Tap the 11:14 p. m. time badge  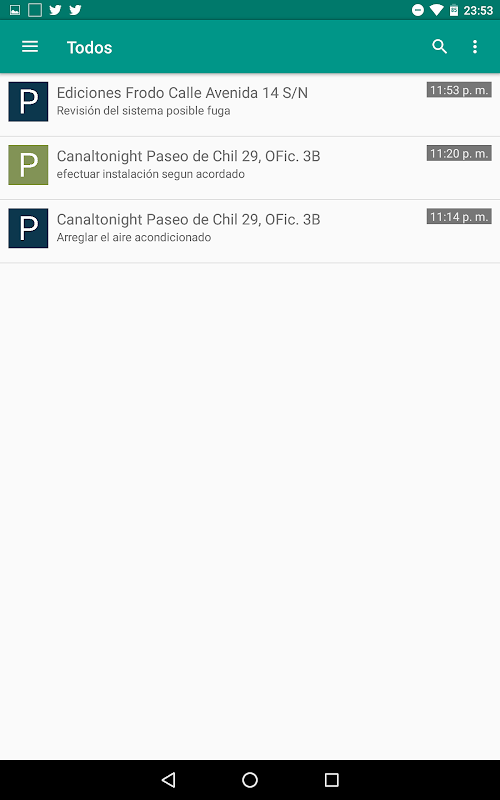[459, 216]
